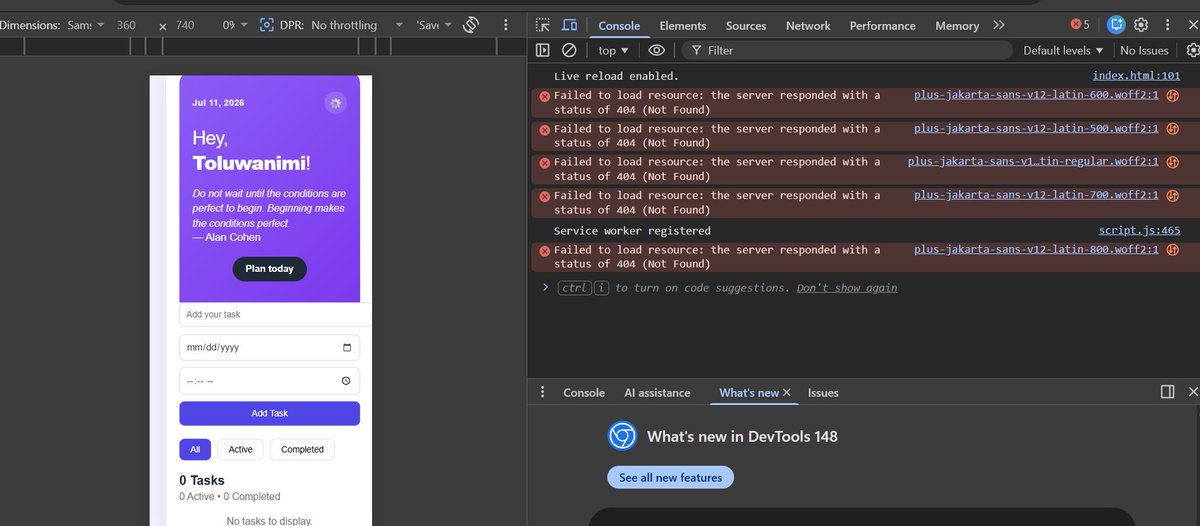Open the top context dropdown
1200x526 pixels.
(x=614, y=50)
